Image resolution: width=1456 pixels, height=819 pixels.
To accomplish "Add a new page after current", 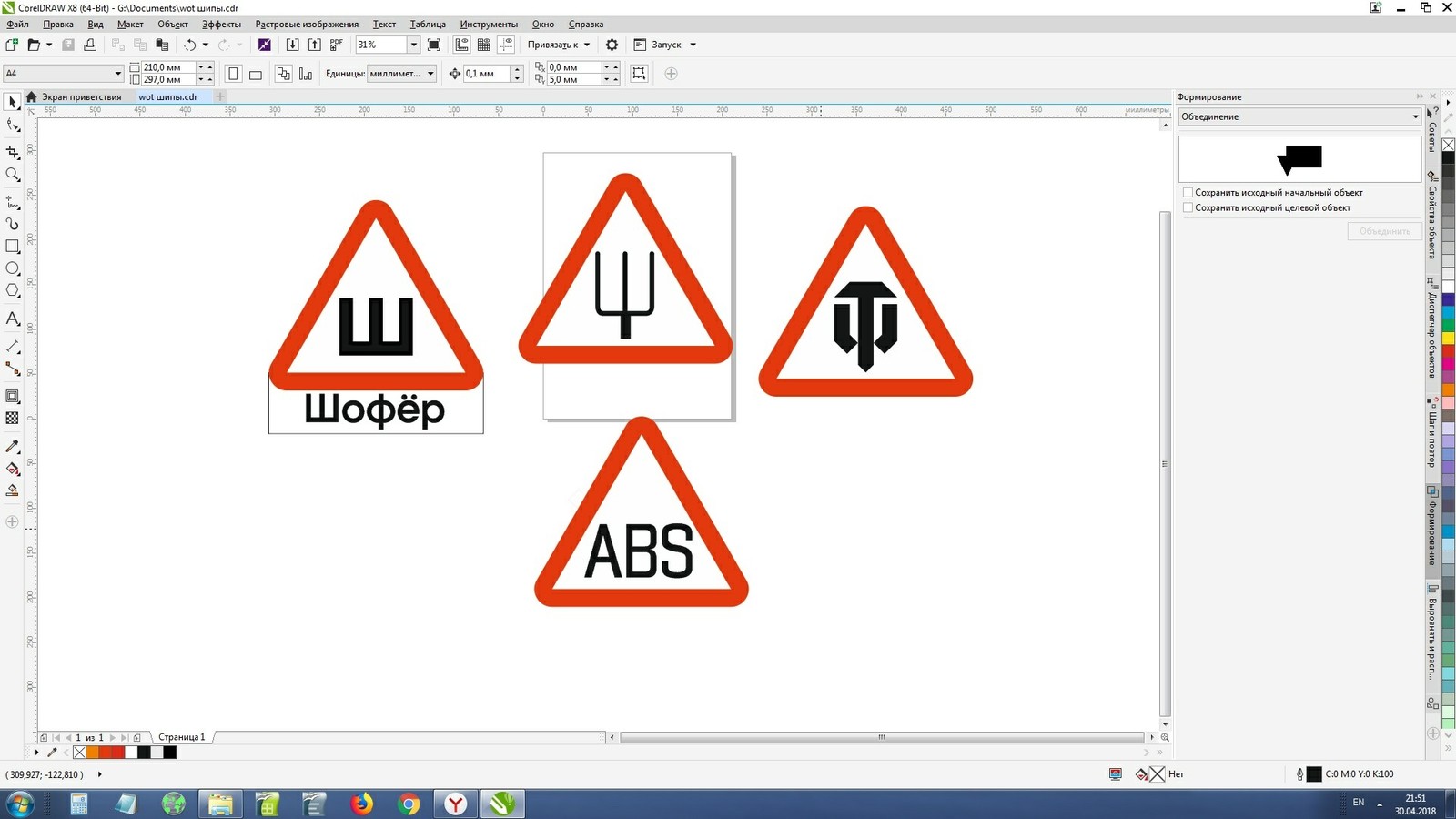I will (136, 737).
